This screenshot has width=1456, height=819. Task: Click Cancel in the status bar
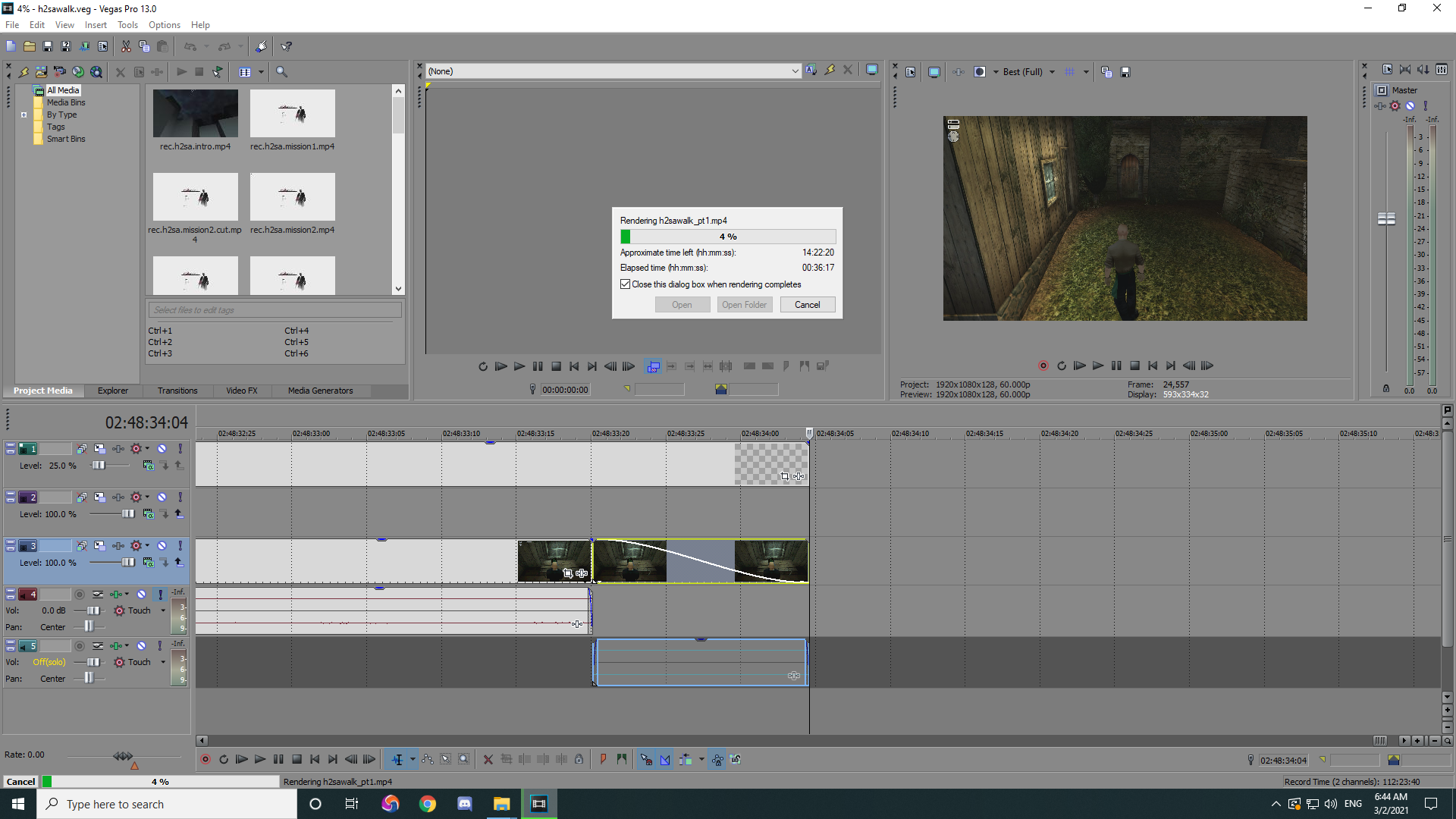point(20,782)
